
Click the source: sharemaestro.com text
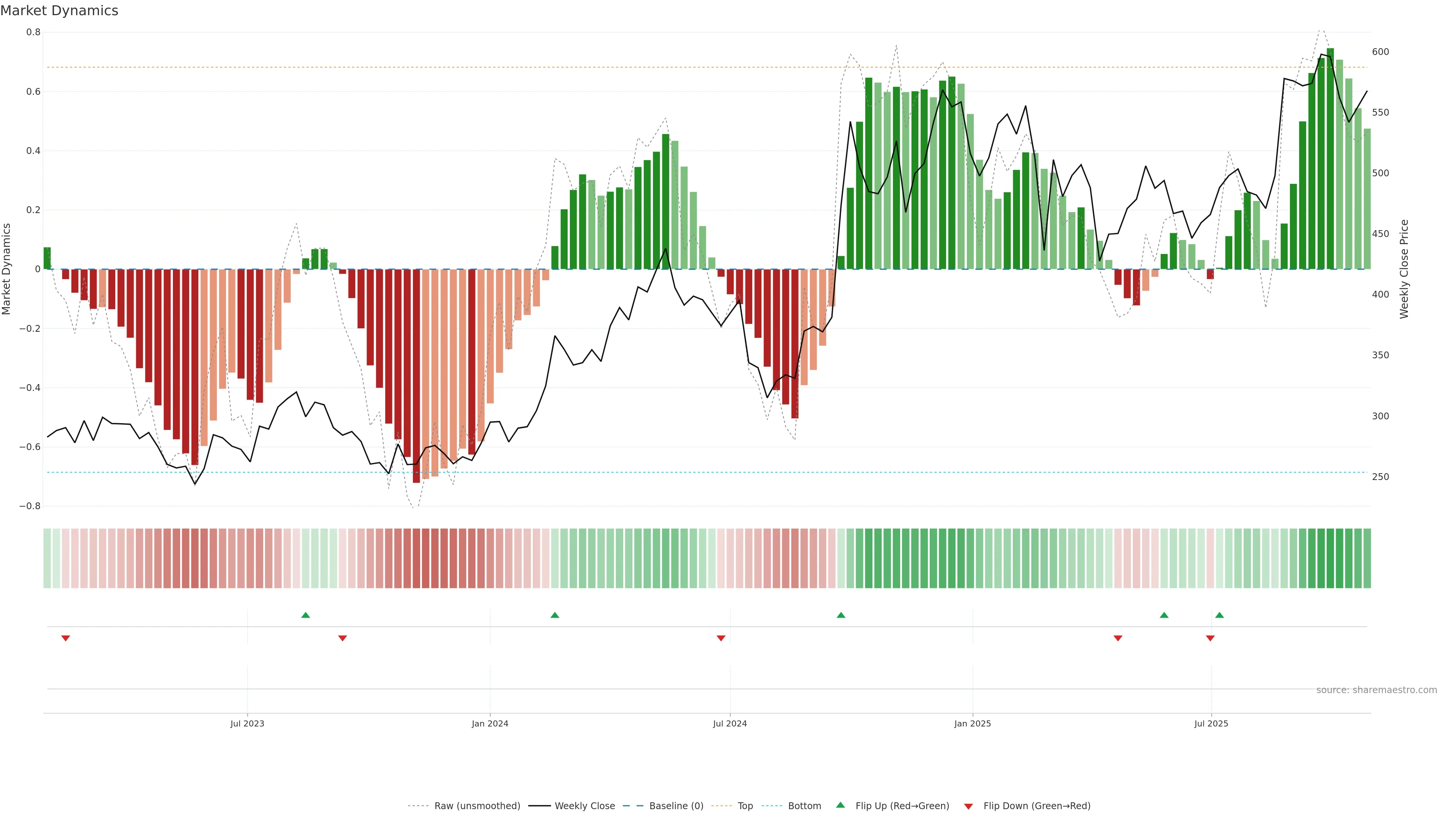(x=1376, y=690)
